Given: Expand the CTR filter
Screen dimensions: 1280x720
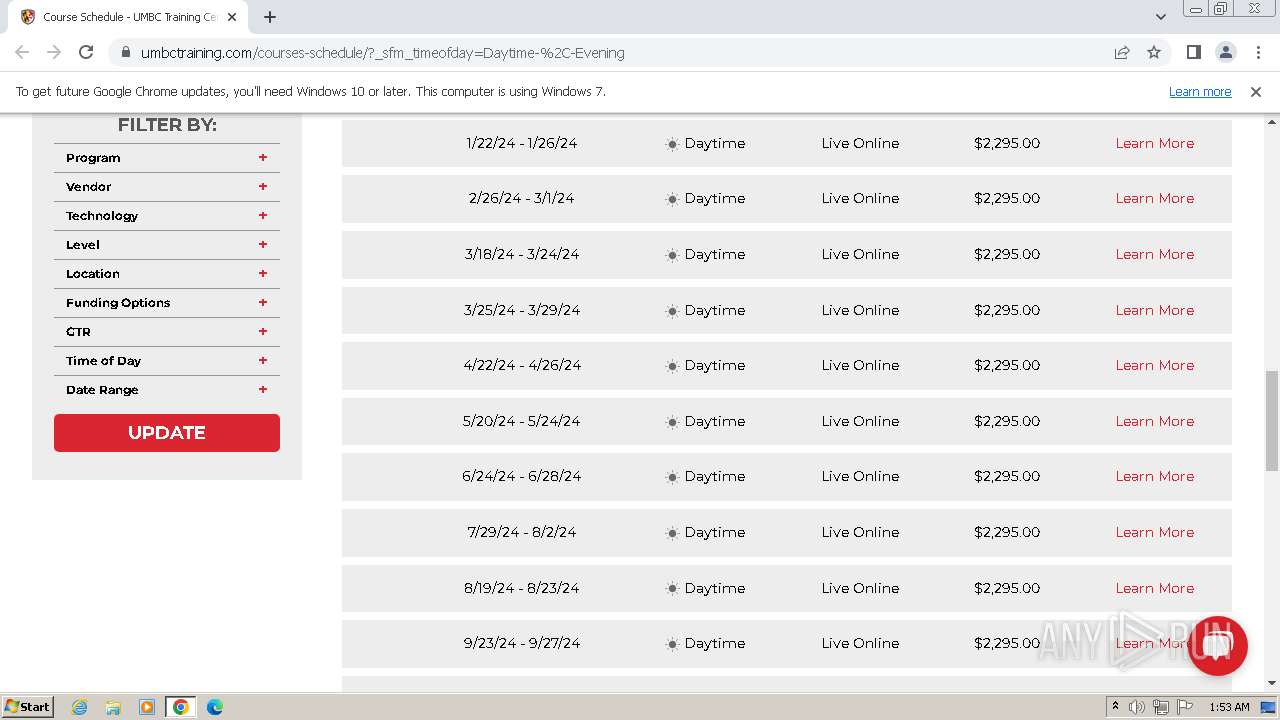Looking at the screenshot, I should [x=167, y=332].
